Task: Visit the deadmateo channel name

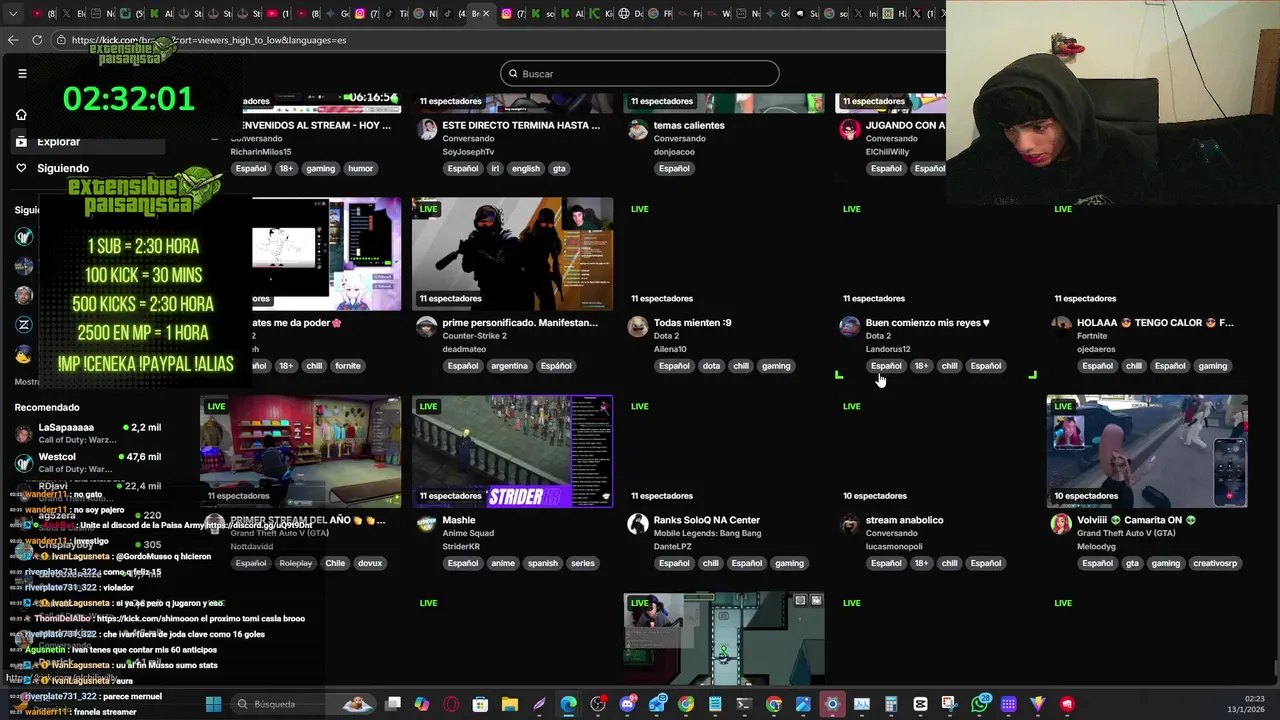Action: (463, 349)
